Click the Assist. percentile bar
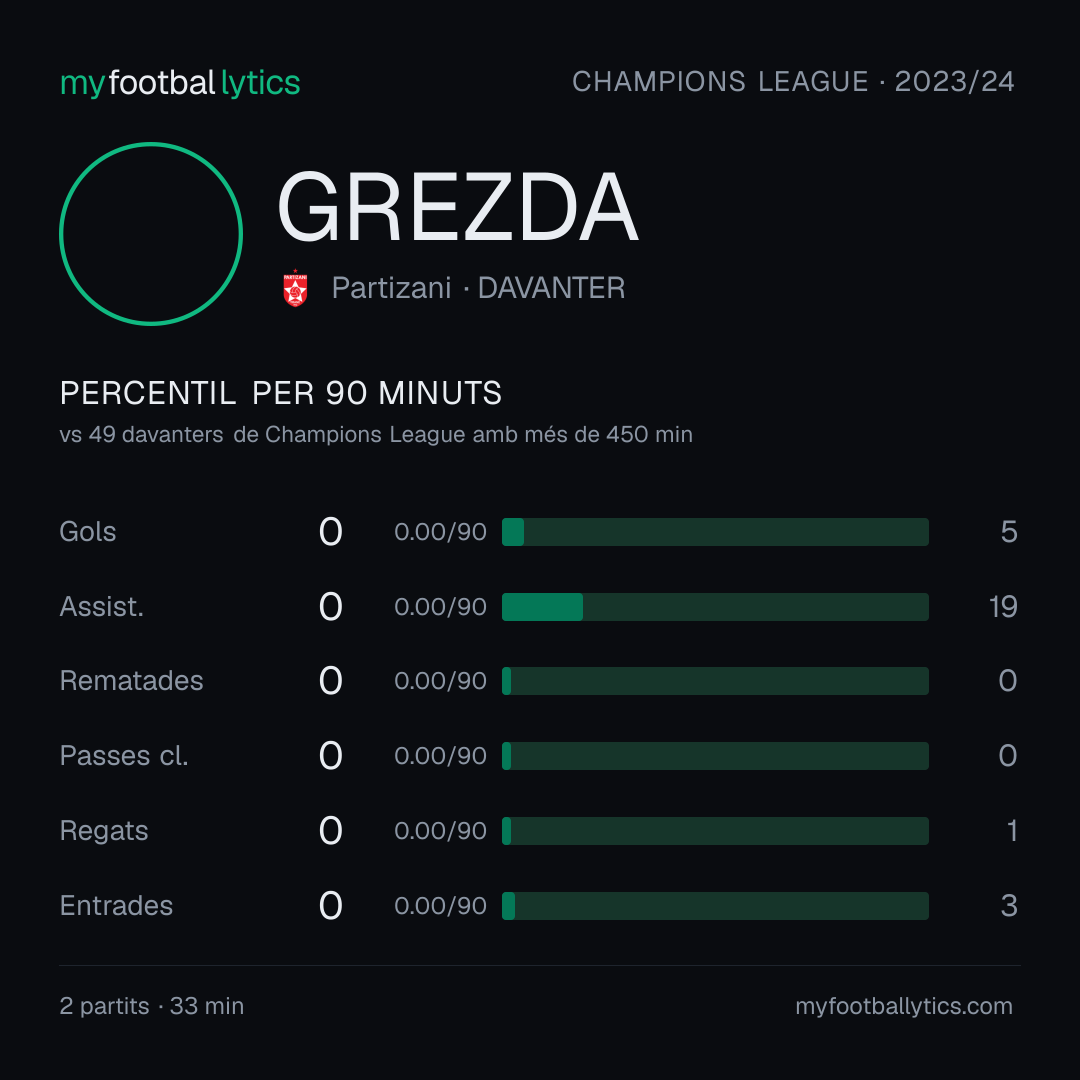1080x1080 pixels. click(x=715, y=607)
